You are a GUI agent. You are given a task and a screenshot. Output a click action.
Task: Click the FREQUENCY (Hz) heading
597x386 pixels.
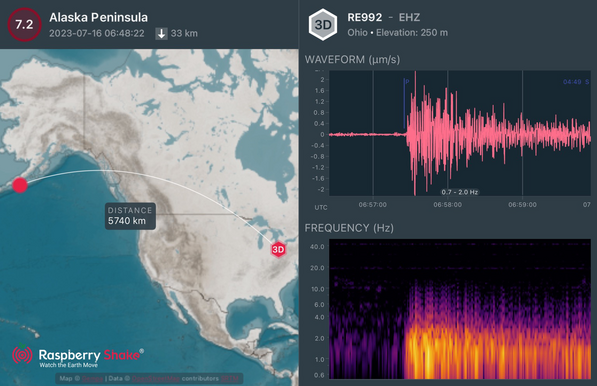(x=349, y=228)
